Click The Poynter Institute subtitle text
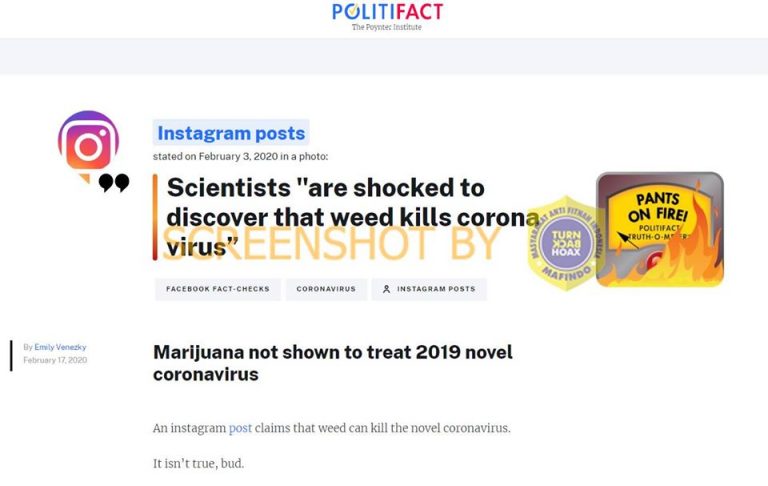 coord(386,27)
